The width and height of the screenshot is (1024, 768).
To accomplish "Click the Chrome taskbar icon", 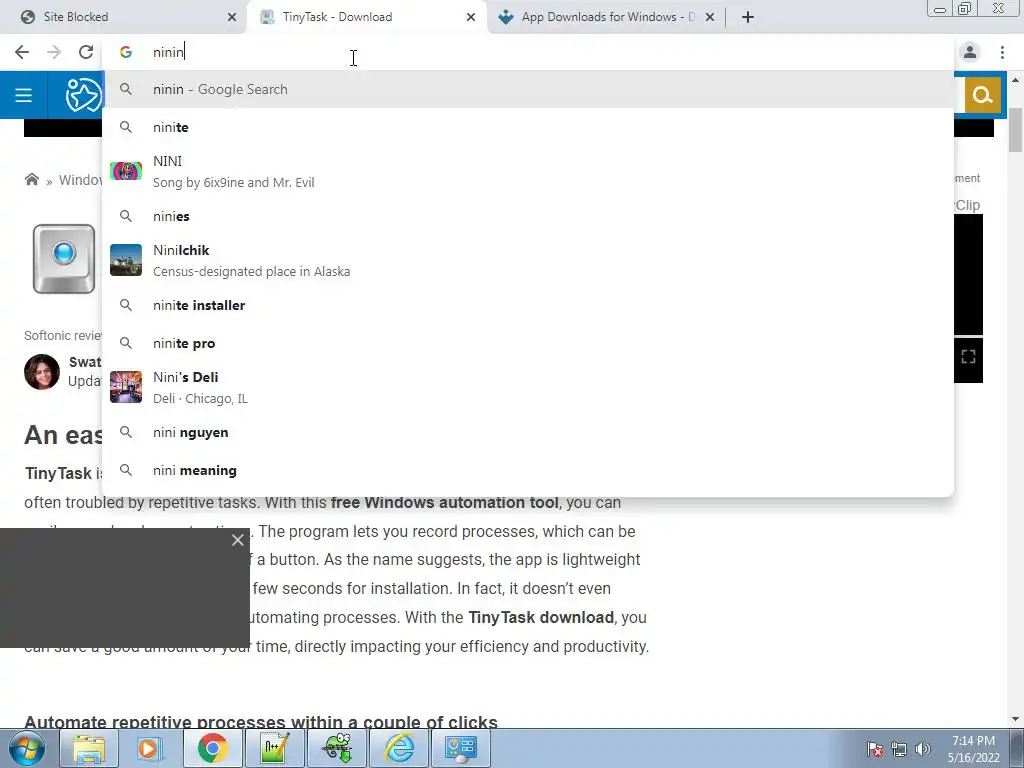I will click(x=212, y=748).
